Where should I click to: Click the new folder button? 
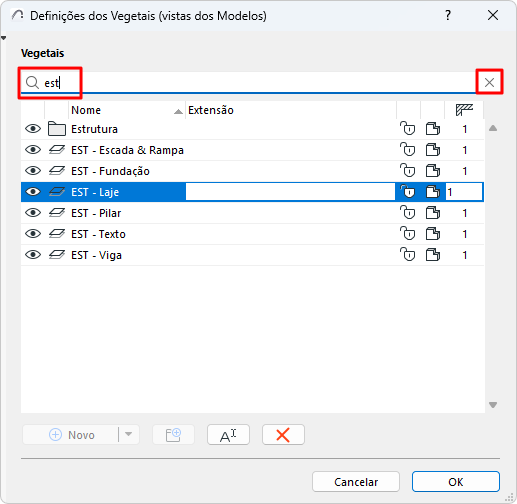click(x=173, y=435)
